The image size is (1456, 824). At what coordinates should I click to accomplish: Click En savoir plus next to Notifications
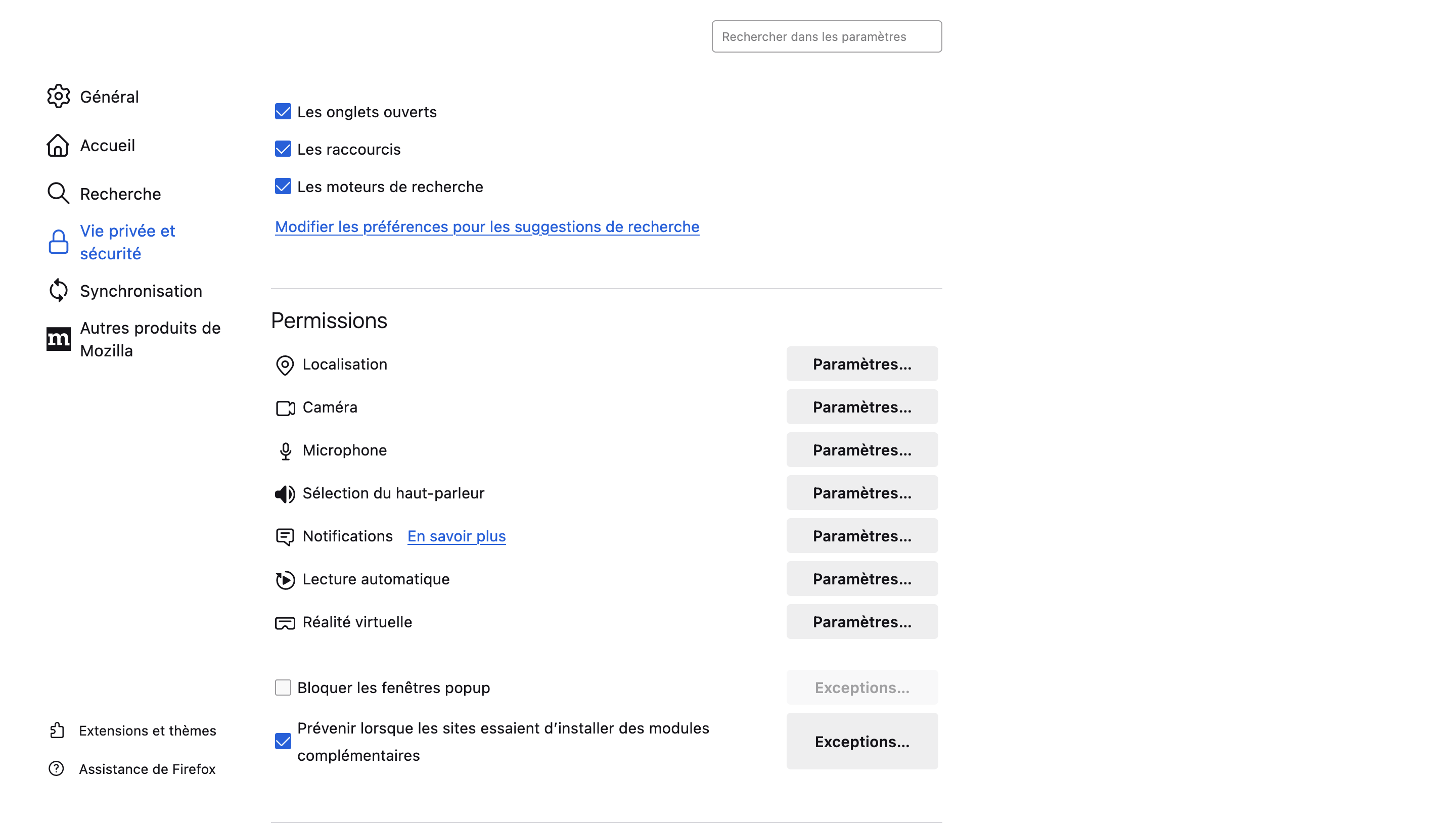click(x=456, y=536)
